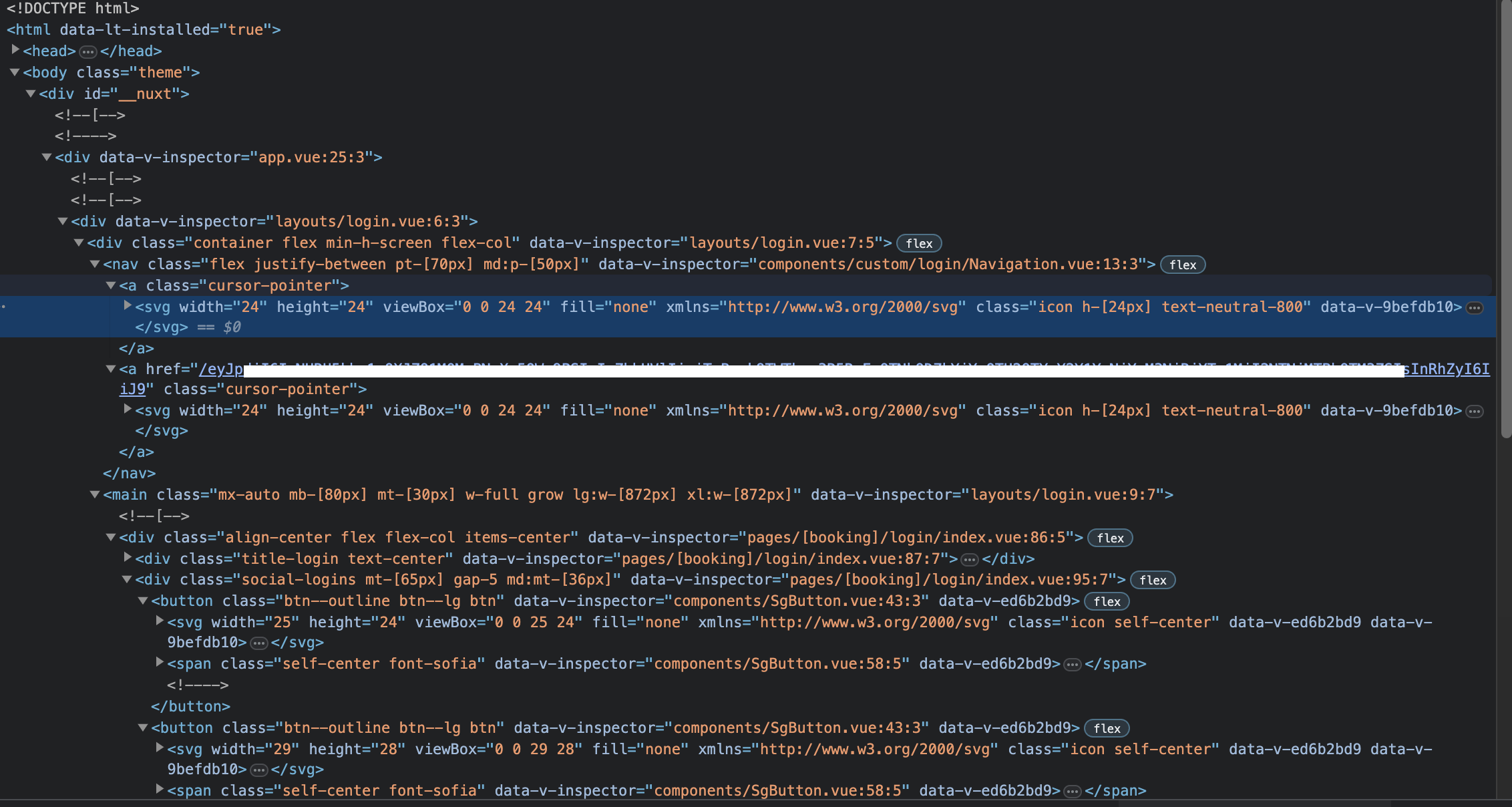Image resolution: width=1512 pixels, height=807 pixels.
Task: Expand the svg with width 29
Action: (159, 749)
